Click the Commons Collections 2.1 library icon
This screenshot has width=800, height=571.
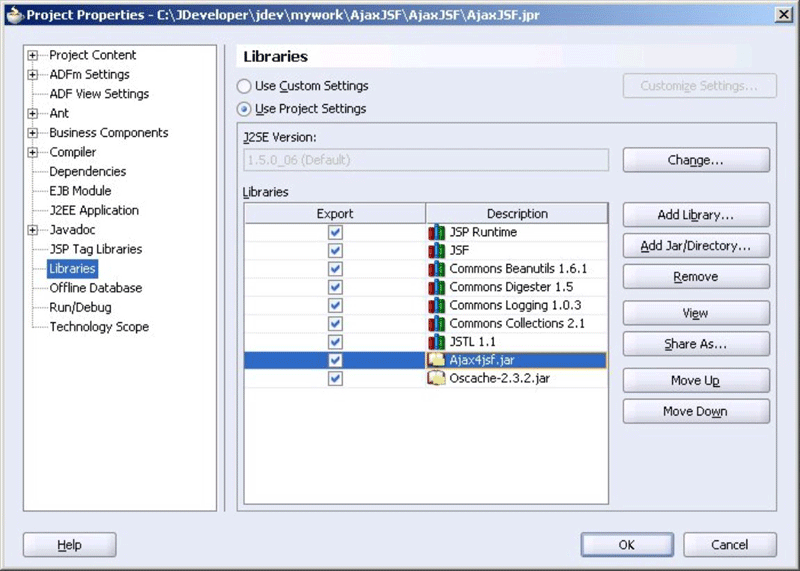pyautogui.click(x=436, y=324)
